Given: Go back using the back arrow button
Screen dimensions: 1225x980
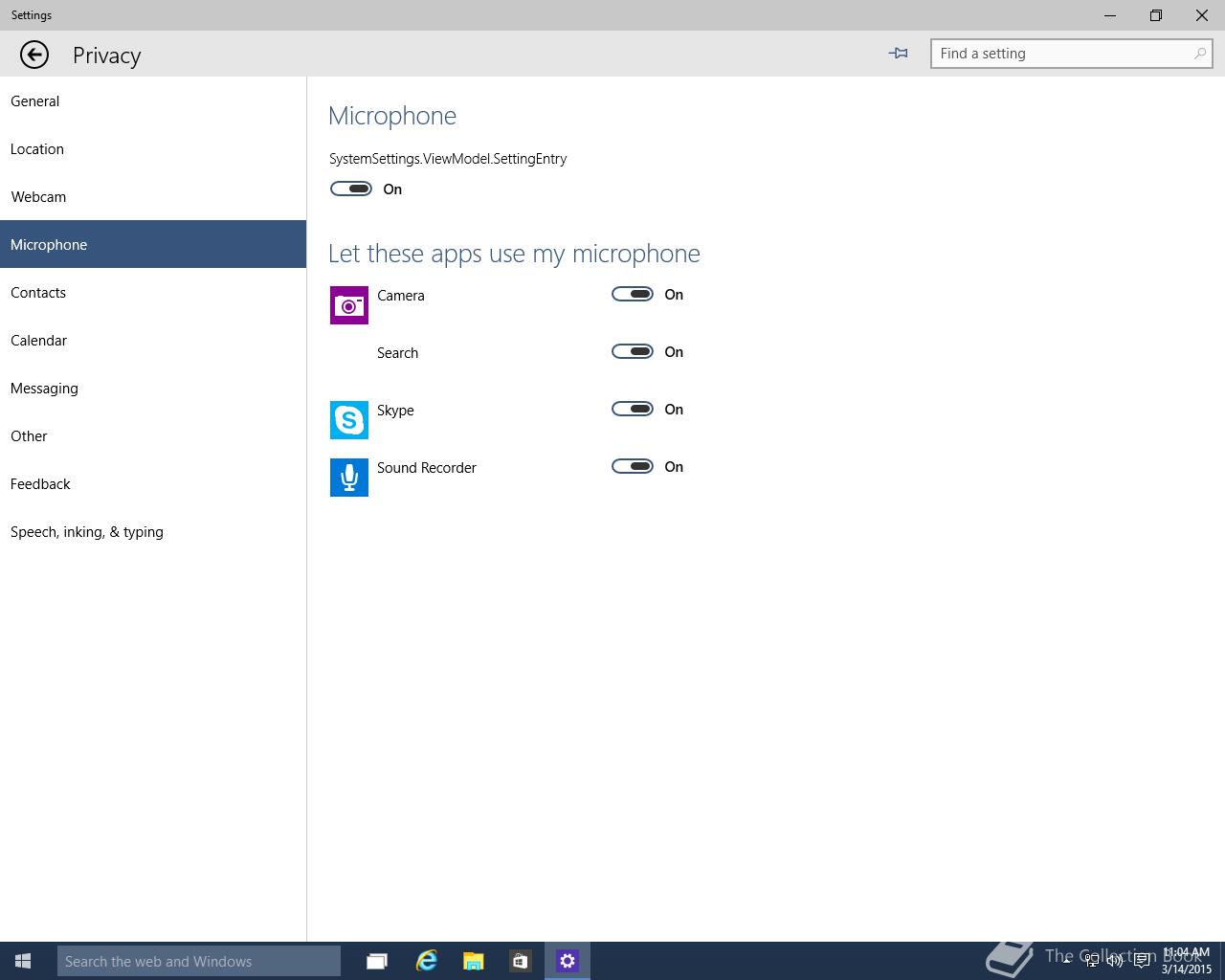Looking at the screenshot, I should [x=34, y=55].
